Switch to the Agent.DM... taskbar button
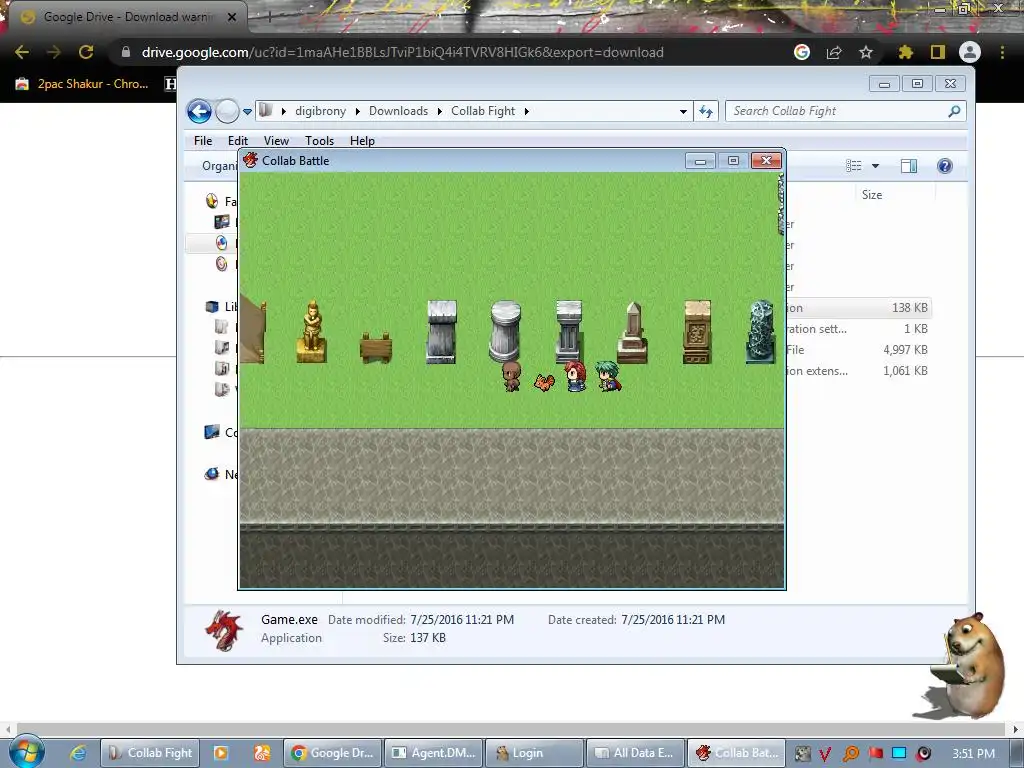Screen dimensions: 1024x768 [434, 753]
